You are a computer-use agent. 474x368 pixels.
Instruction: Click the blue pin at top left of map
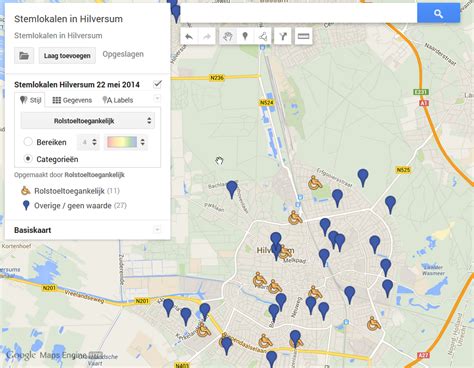tap(175, 13)
